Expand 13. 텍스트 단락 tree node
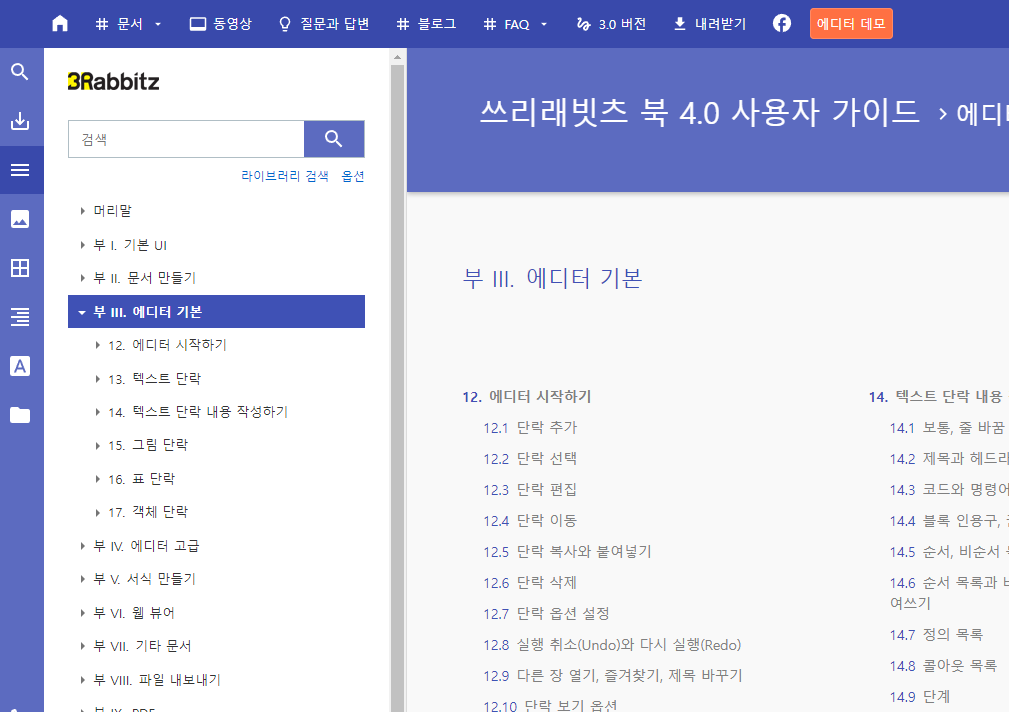The width and height of the screenshot is (1009, 712). pos(97,379)
